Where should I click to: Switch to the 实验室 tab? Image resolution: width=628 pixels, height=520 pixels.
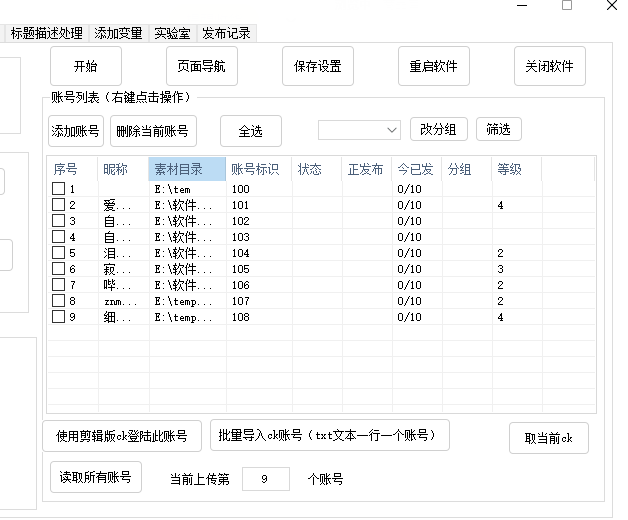(172, 33)
